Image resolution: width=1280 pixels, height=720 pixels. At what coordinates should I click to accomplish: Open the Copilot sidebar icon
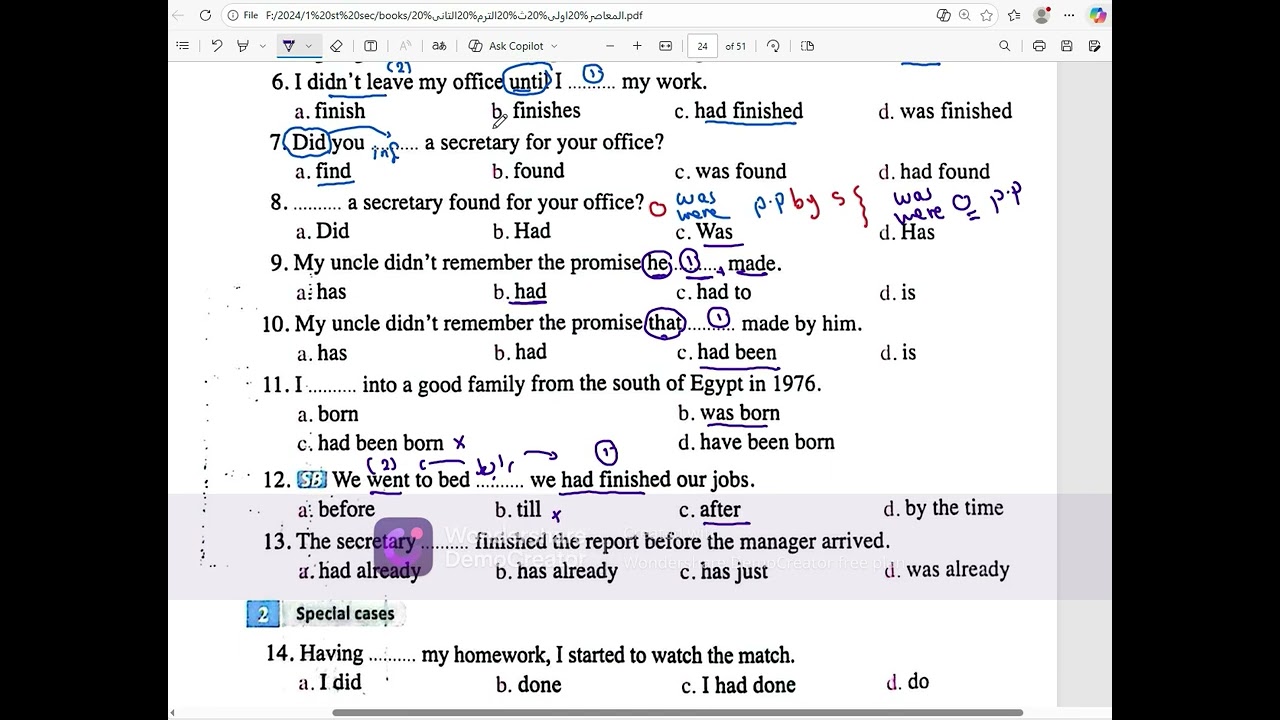coord(1098,15)
